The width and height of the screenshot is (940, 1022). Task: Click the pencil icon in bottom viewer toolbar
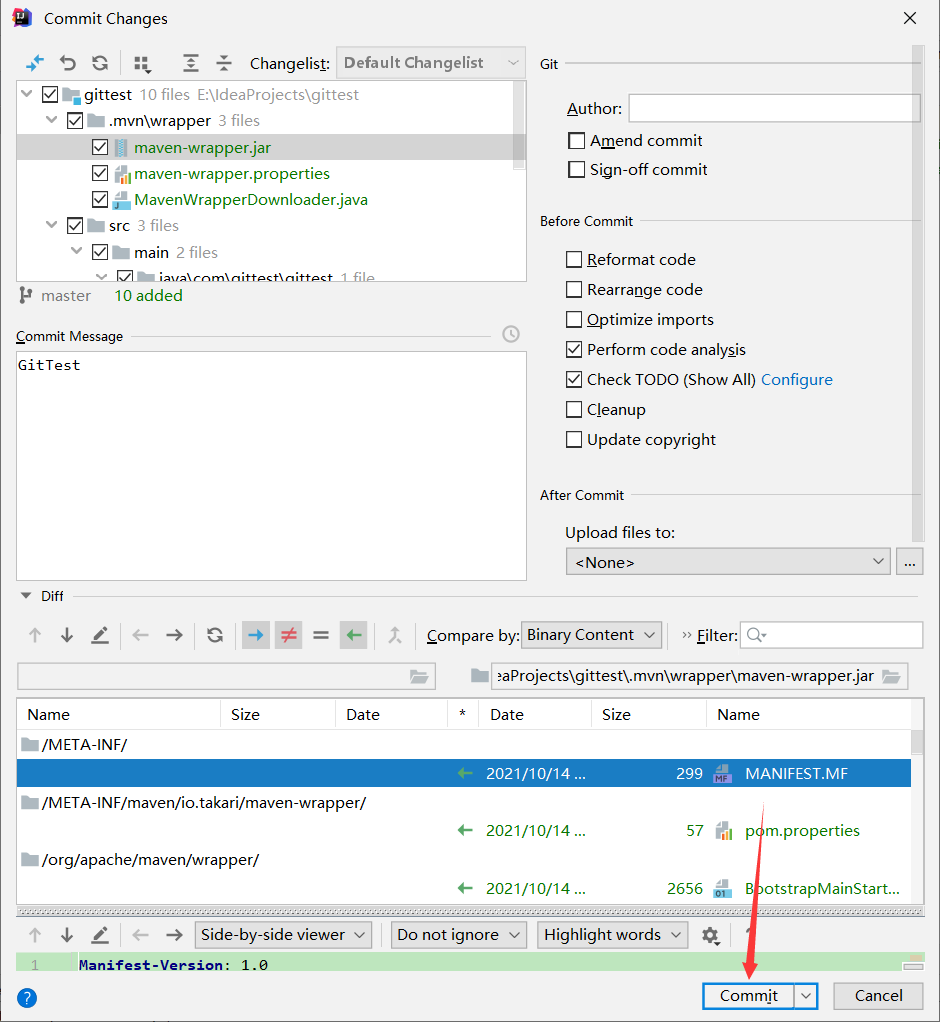pos(100,935)
